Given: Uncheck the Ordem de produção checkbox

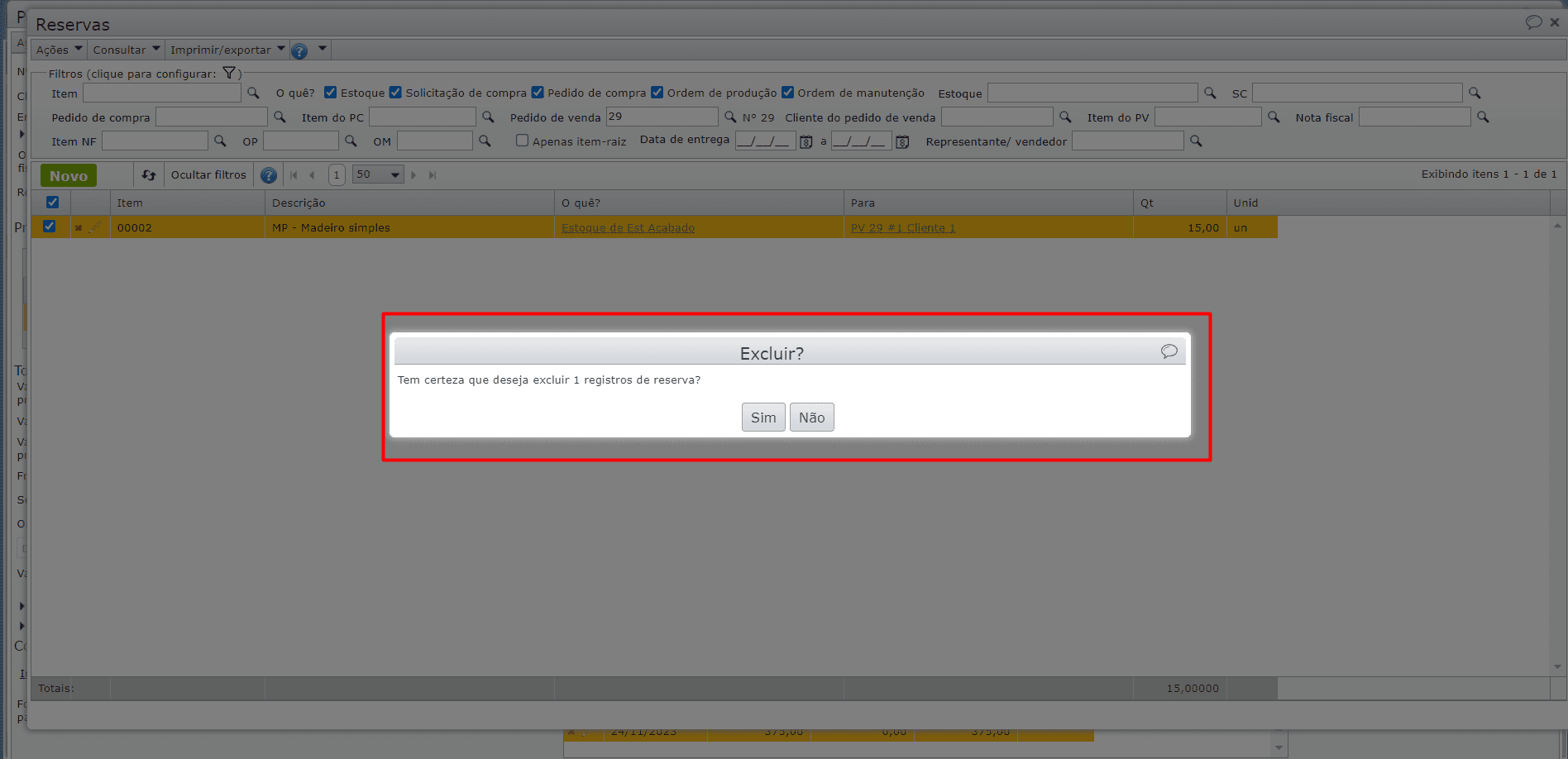Looking at the screenshot, I should click(657, 93).
